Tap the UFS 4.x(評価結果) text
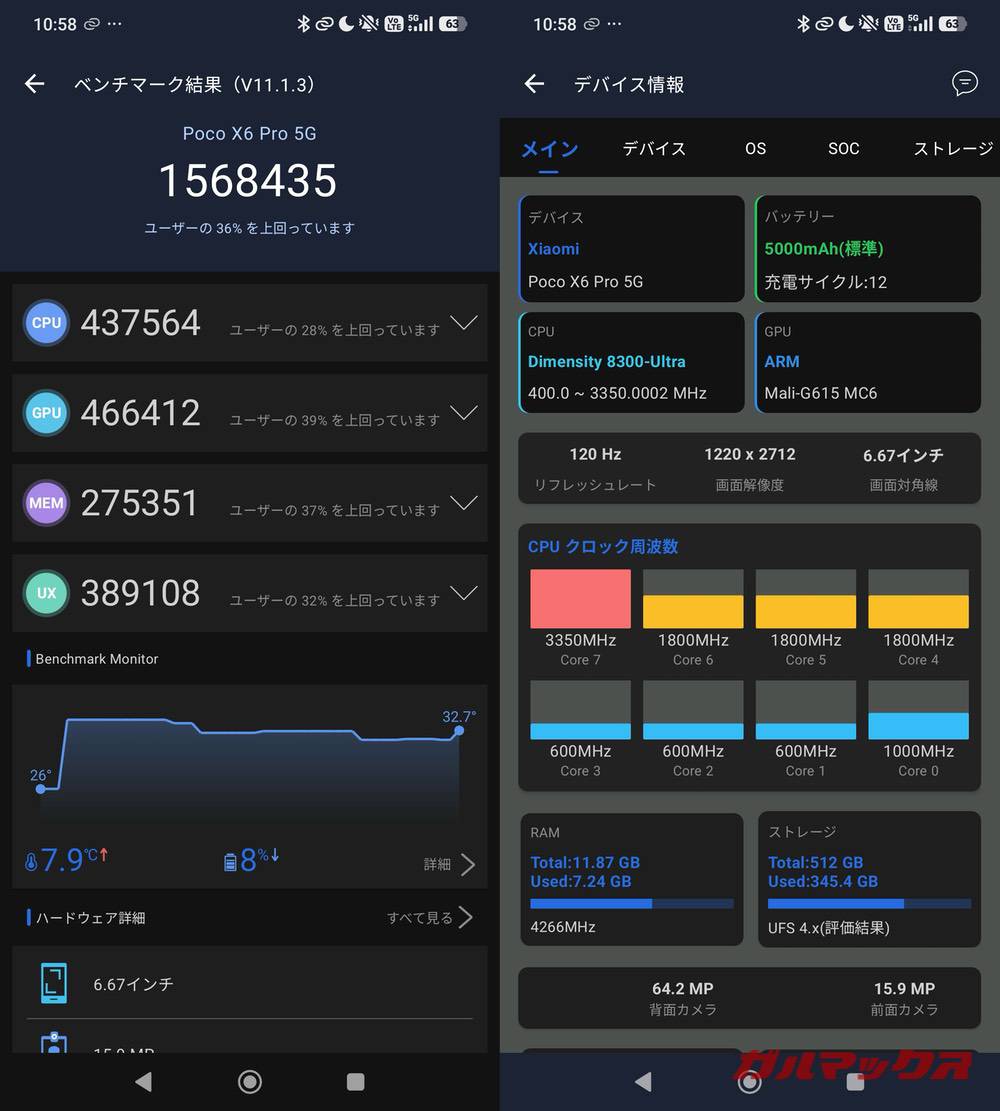 pos(828,927)
